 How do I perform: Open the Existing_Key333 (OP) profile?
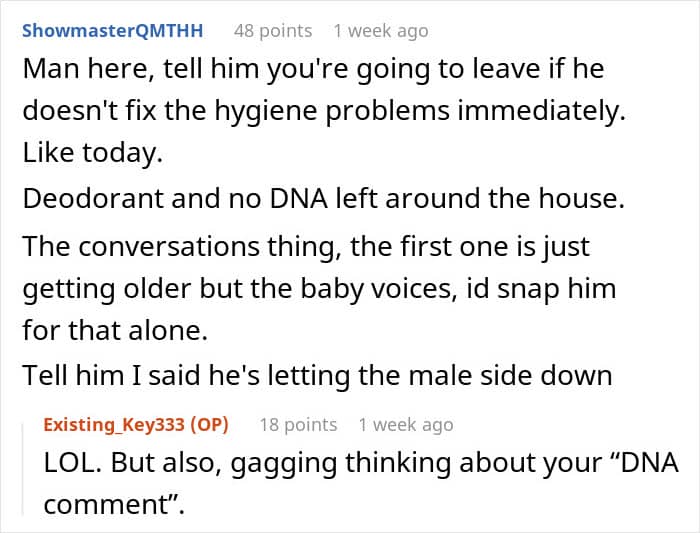[x=136, y=425]
